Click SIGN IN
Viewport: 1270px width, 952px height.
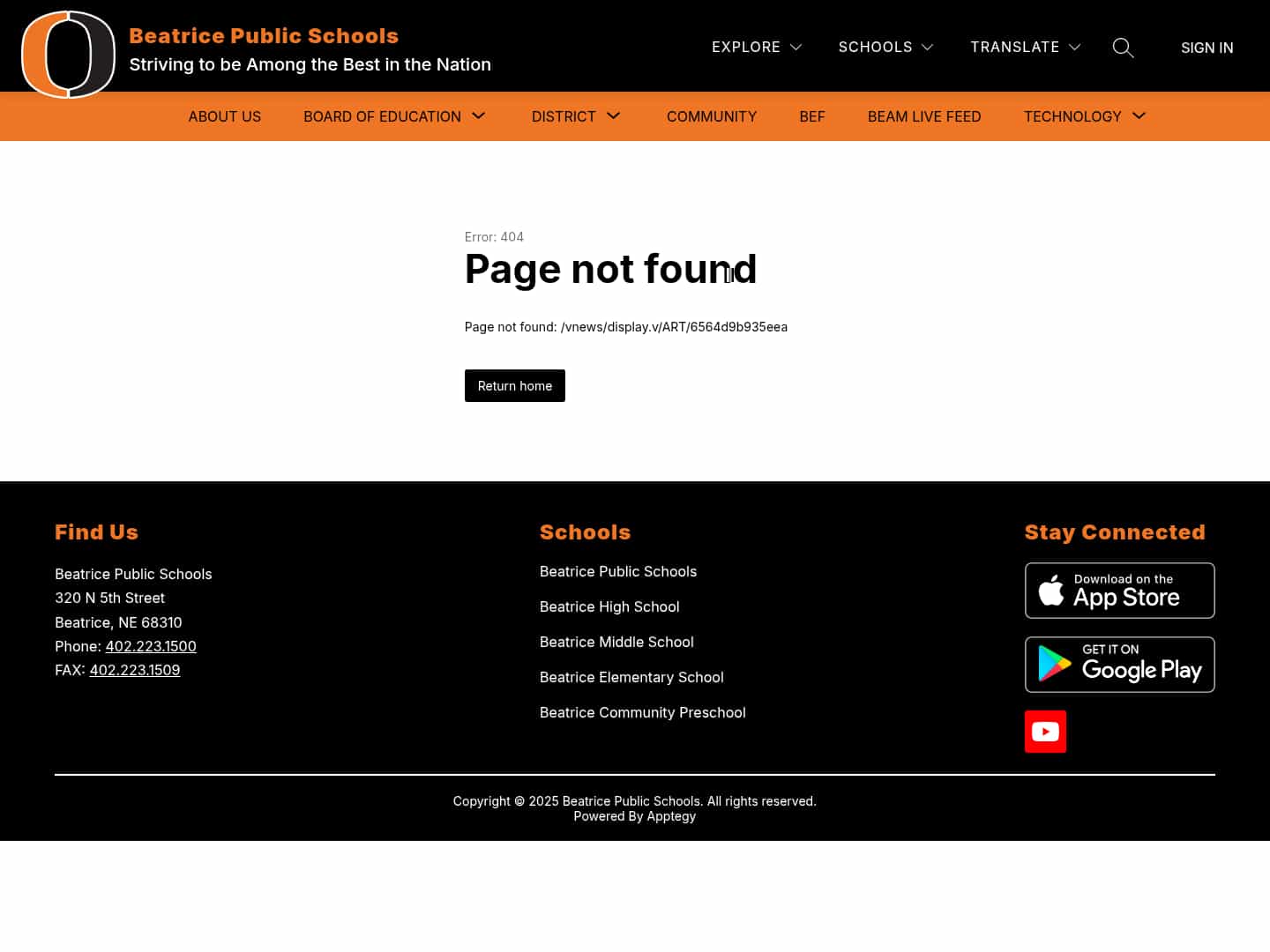[x=1206, y=48]
